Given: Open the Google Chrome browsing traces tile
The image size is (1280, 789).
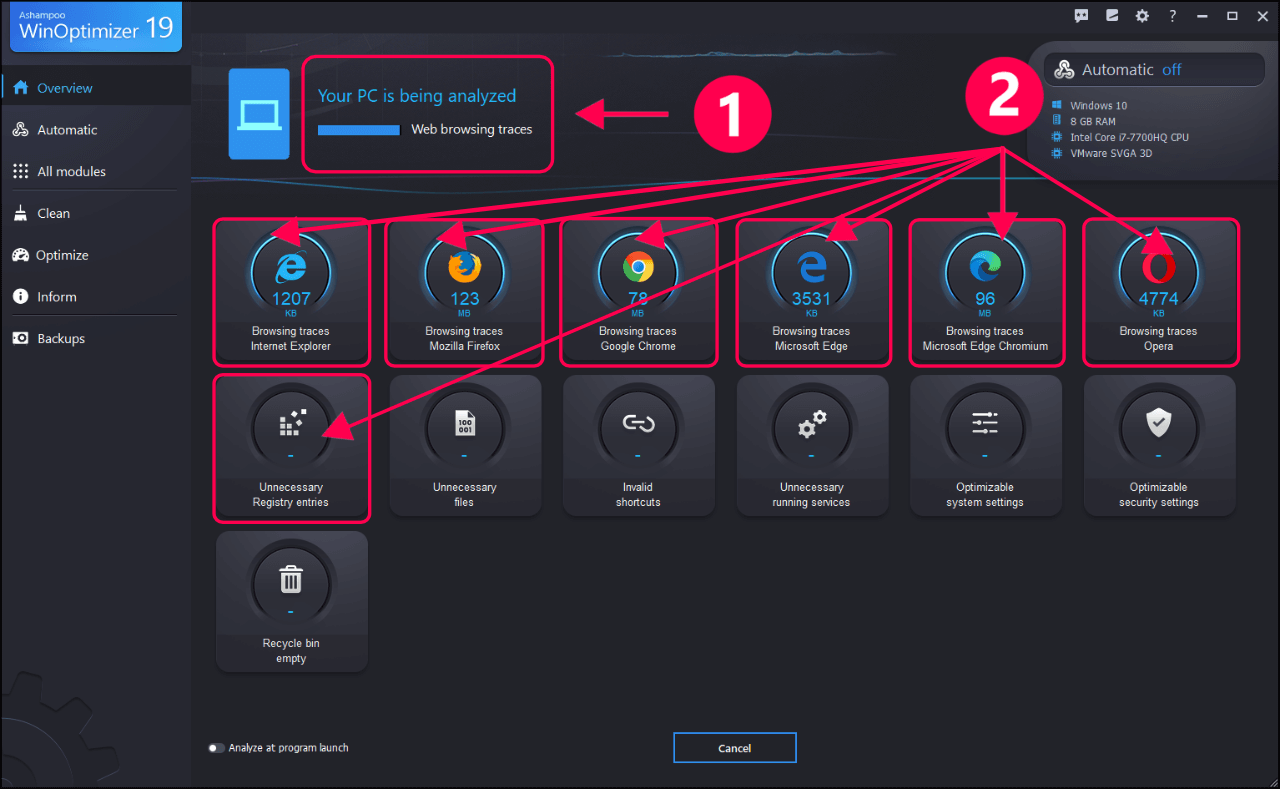Looking at the screenshot, I should (638, 291).
